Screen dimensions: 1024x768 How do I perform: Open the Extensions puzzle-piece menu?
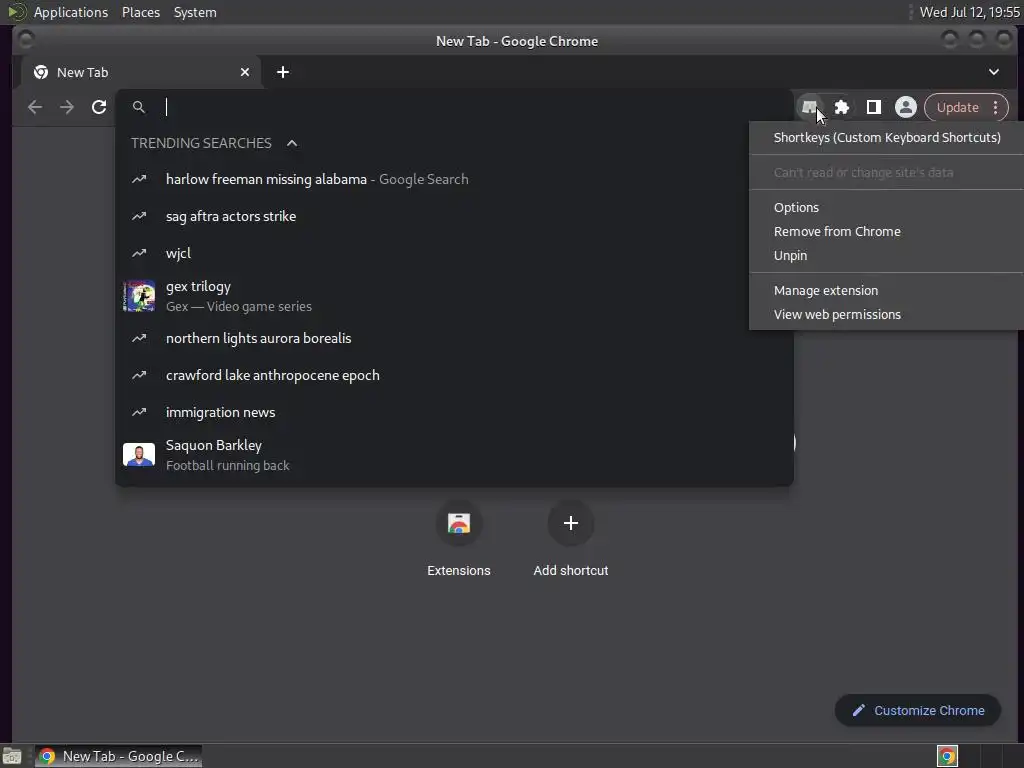point(842,107)
